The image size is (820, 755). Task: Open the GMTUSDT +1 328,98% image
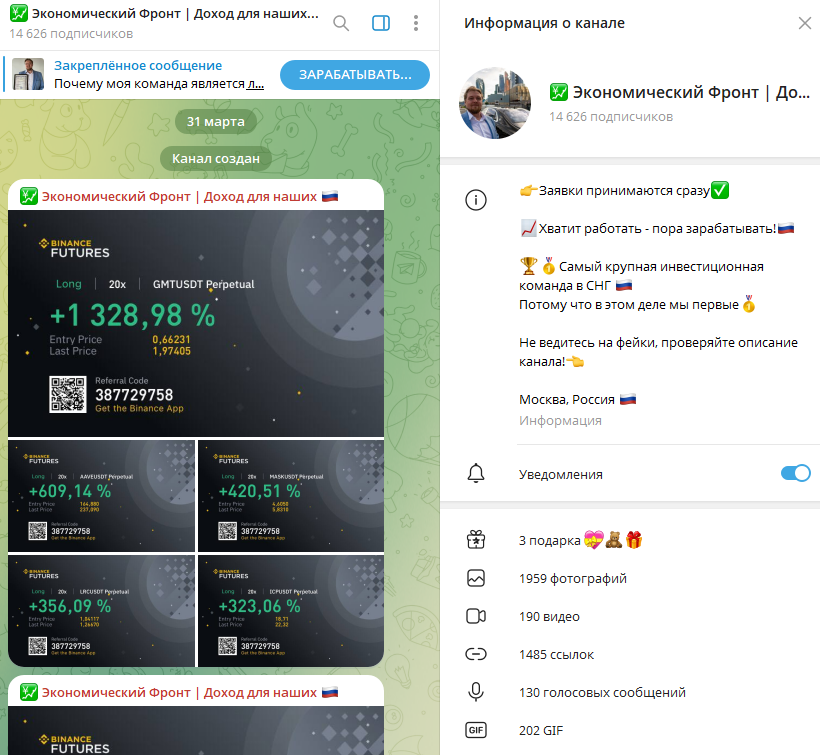[196, 323]
